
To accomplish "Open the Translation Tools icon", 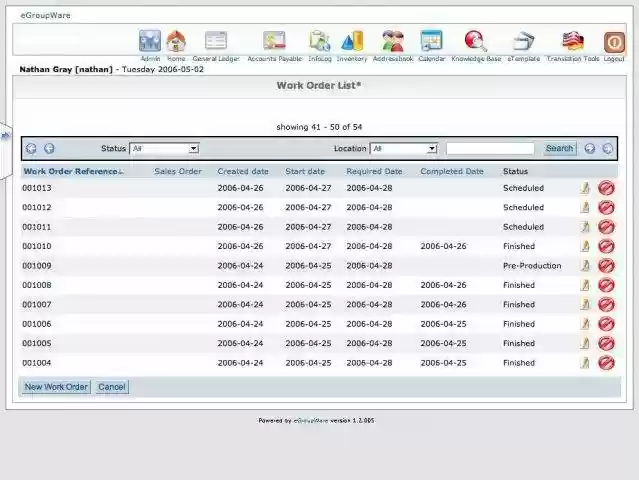I will pos(573,41).
